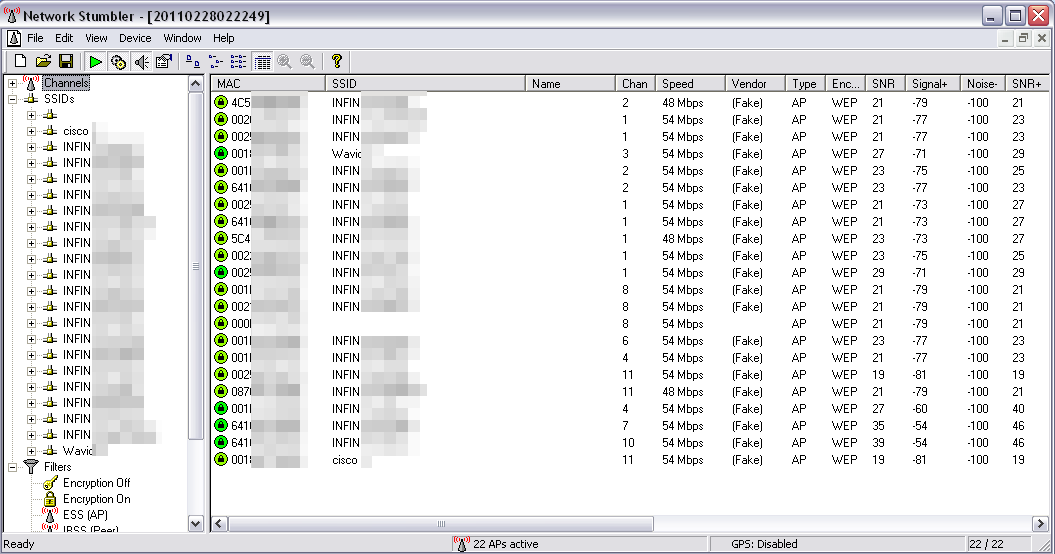Click the Save floppy disk icon

(x=65, y=62)
